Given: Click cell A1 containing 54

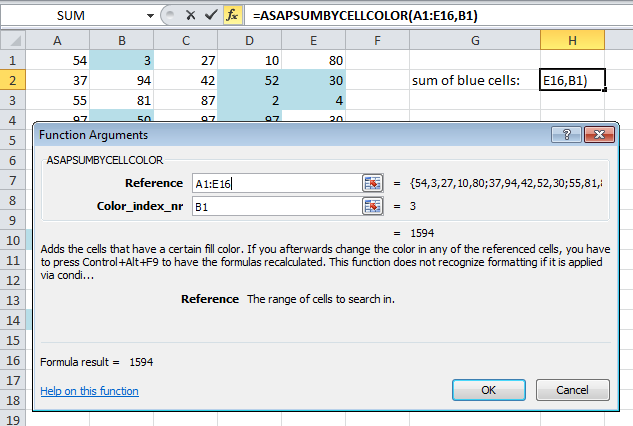Looking at the screenshot, I should [57, 60].
